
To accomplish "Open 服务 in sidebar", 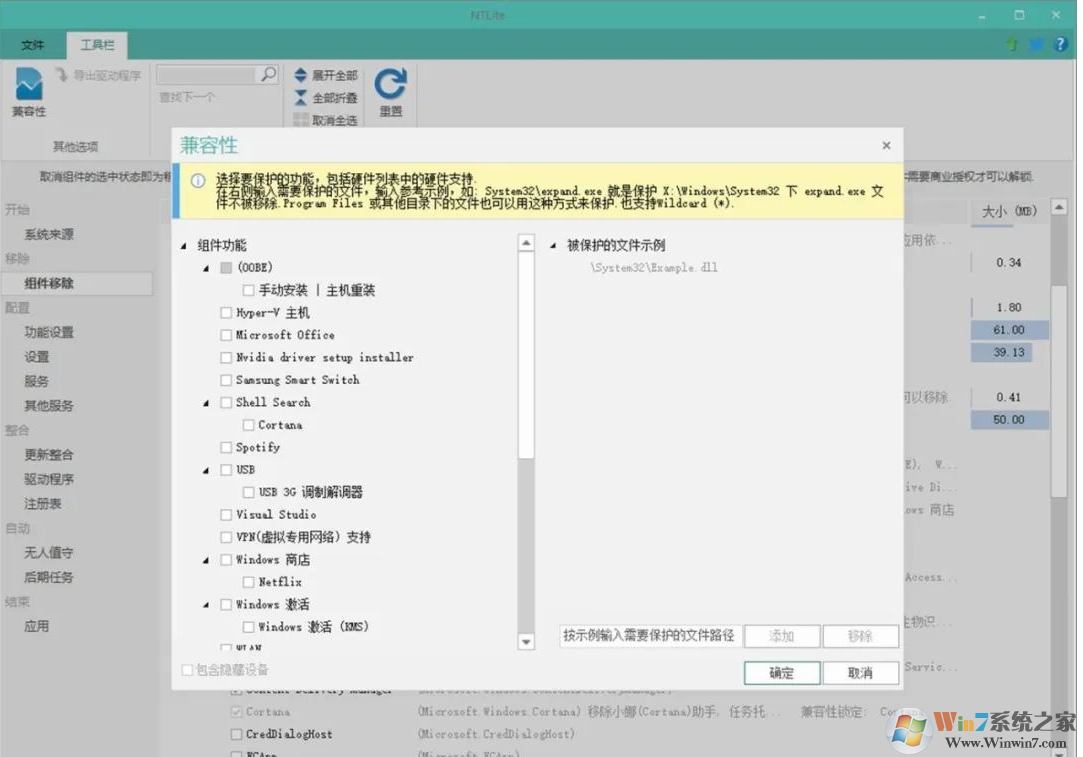I will [x=37, y=381].
